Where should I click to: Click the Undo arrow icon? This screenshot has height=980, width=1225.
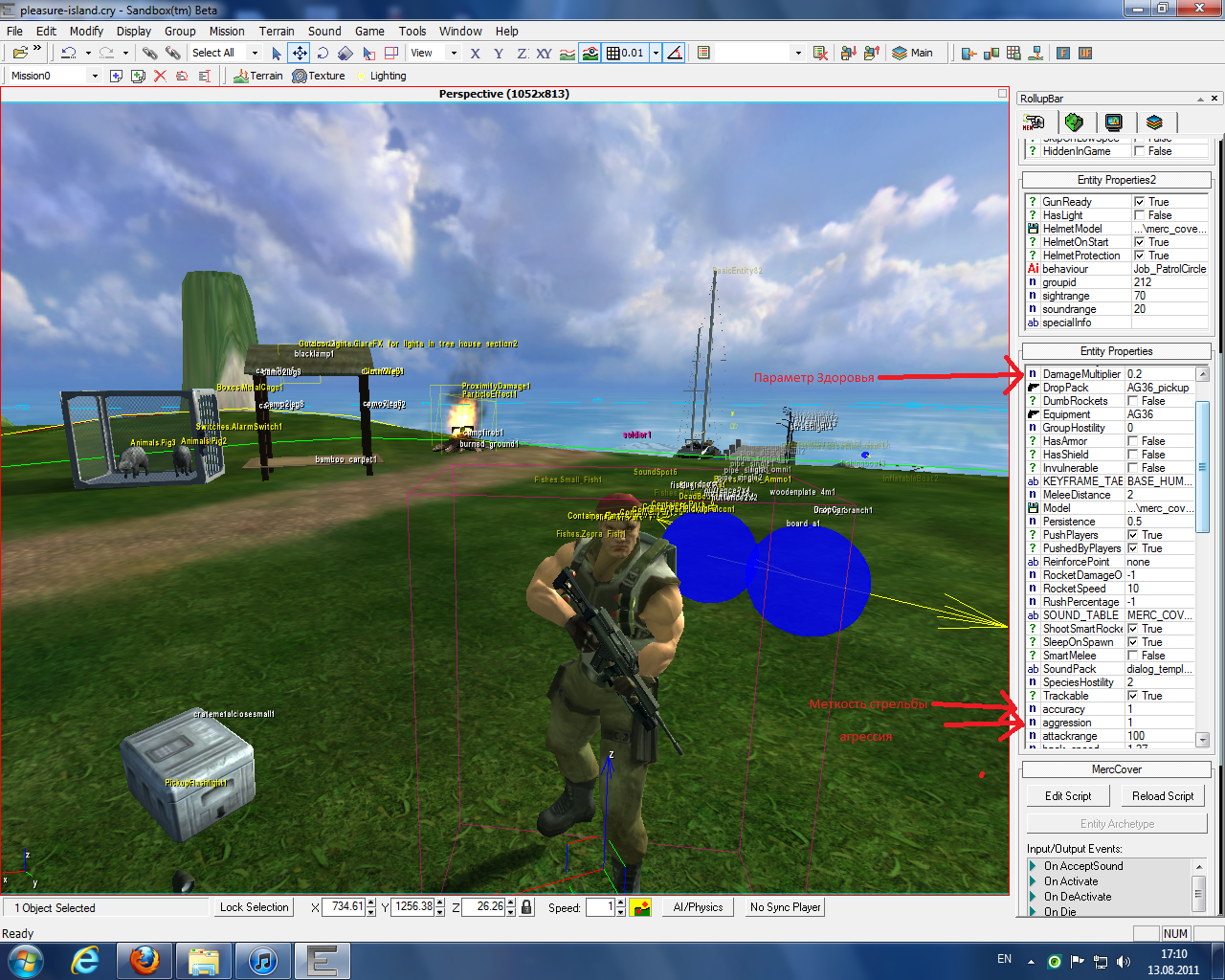tap(69, 53)
